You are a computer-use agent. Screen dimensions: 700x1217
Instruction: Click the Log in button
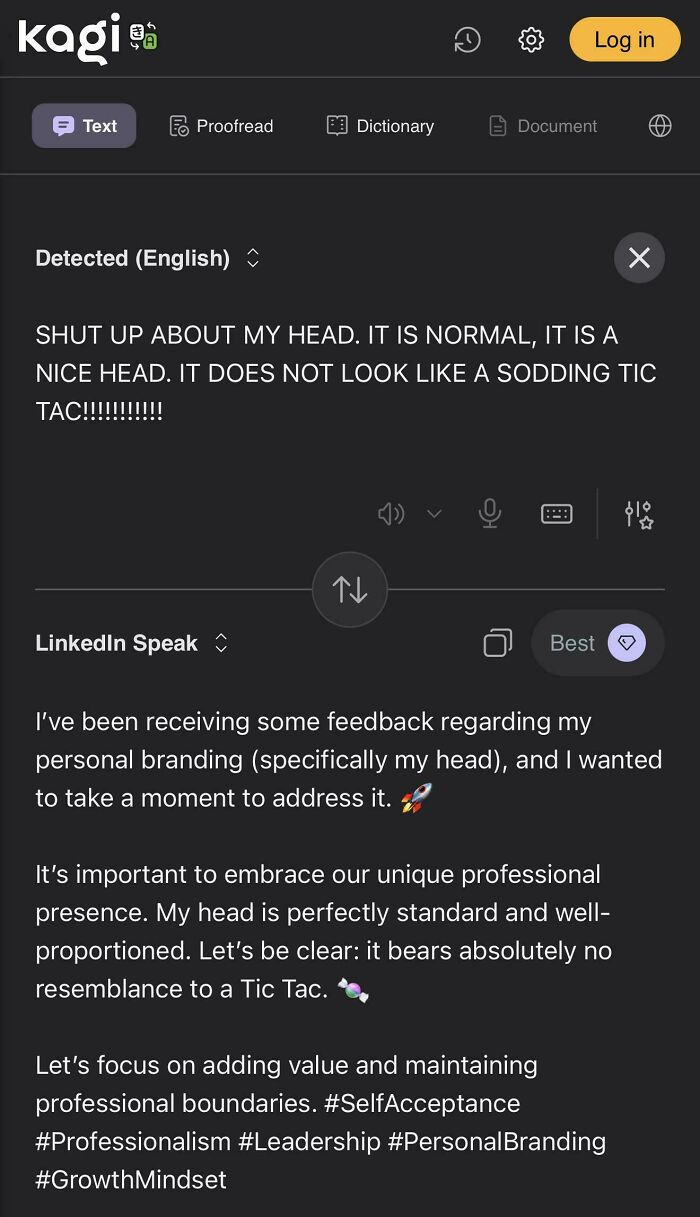click(624, 40)
